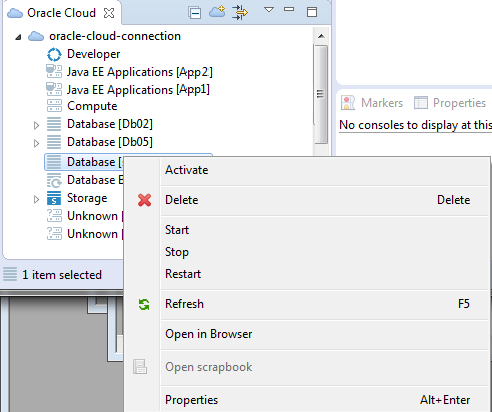Click the Database [Db05] icon
Image resolution: width=492 pixels, height=412 pixels.
click(54, 142)
